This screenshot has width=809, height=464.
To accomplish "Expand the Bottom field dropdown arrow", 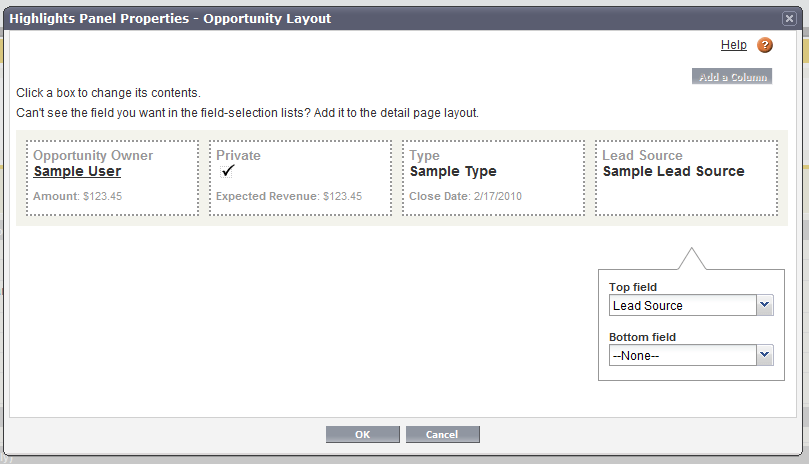I will [765, 355].
